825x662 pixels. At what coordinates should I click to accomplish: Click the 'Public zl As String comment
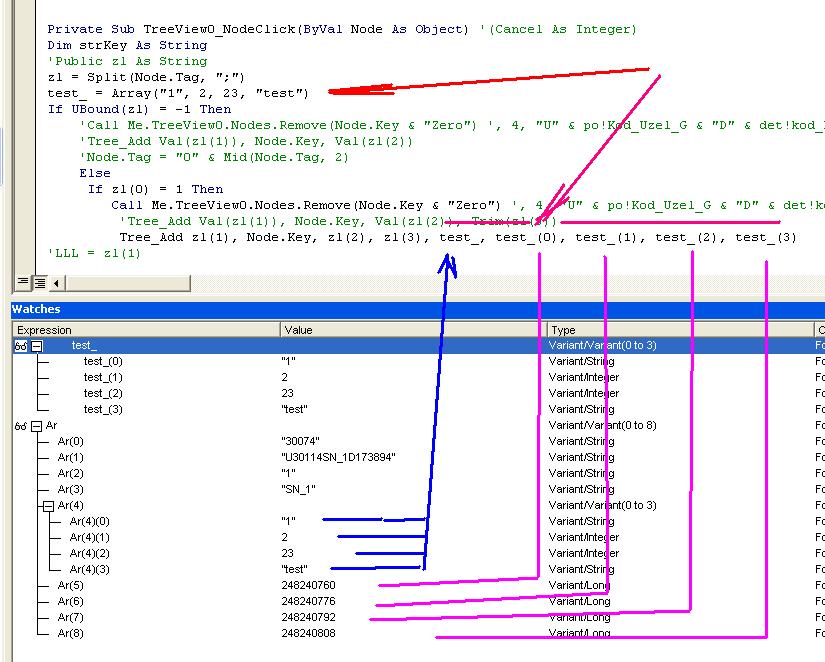click(x=127, y=62)
